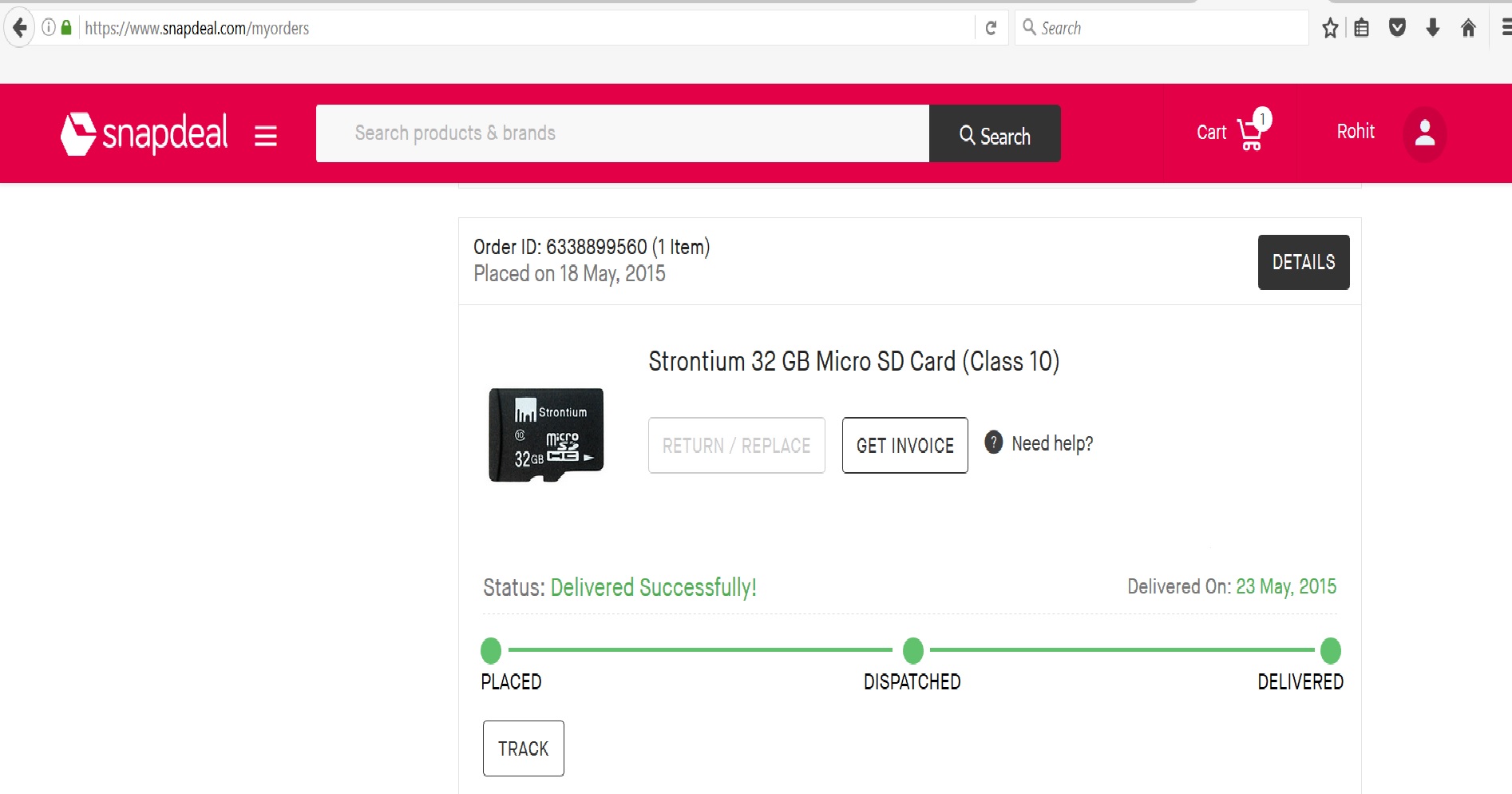Go to browser home page icon
This screenshot has width=1512, height=794.
tap(1468, 28)
